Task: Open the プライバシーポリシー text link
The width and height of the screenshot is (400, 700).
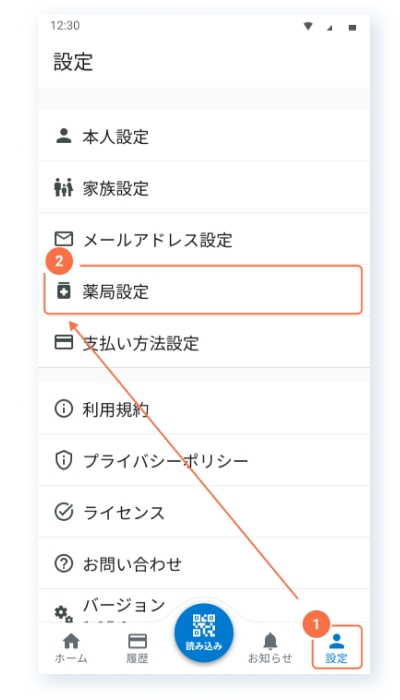Action: [x=166, y=460]
